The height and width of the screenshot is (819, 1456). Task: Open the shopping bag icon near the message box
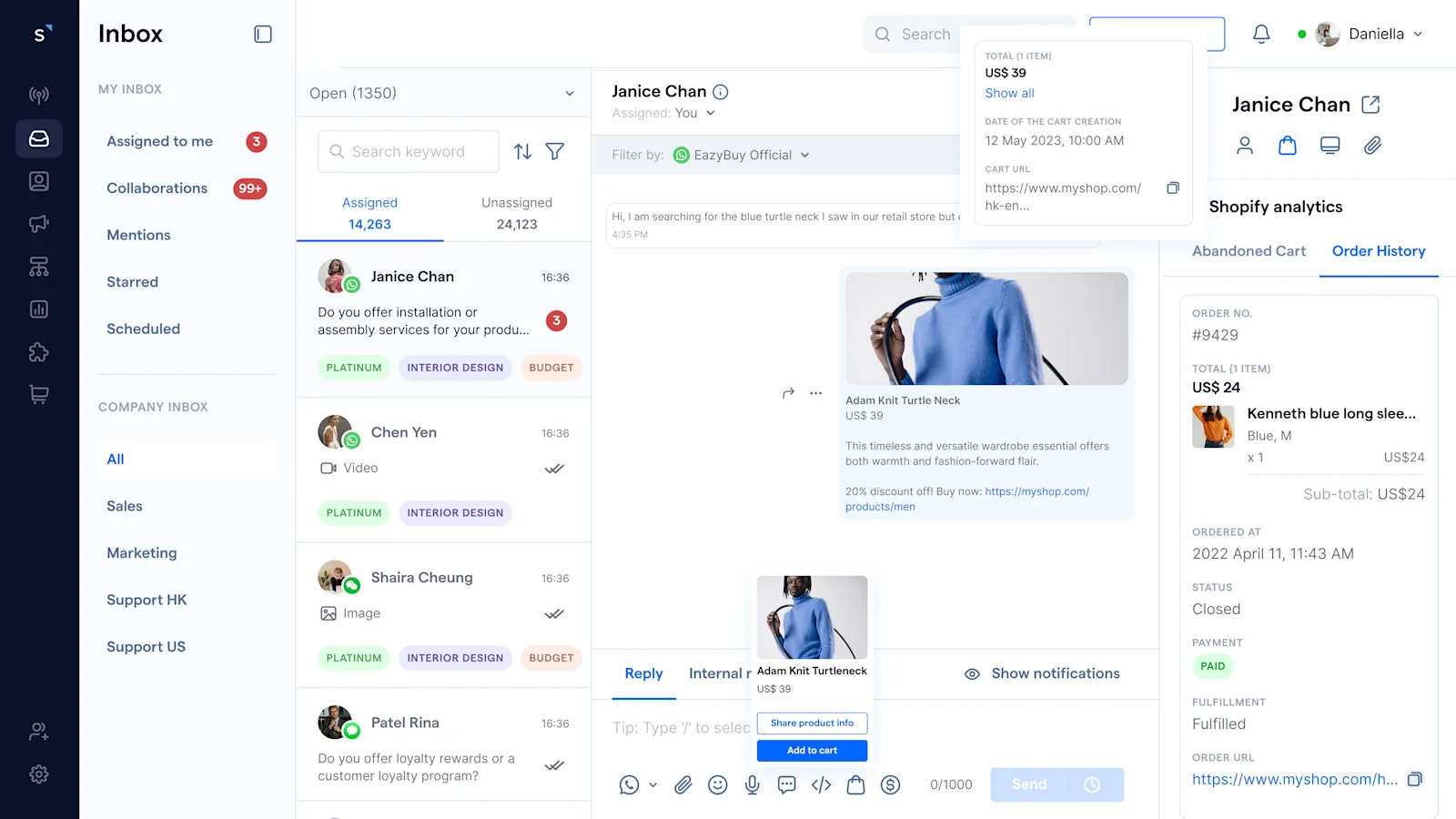tap(855, 784)
